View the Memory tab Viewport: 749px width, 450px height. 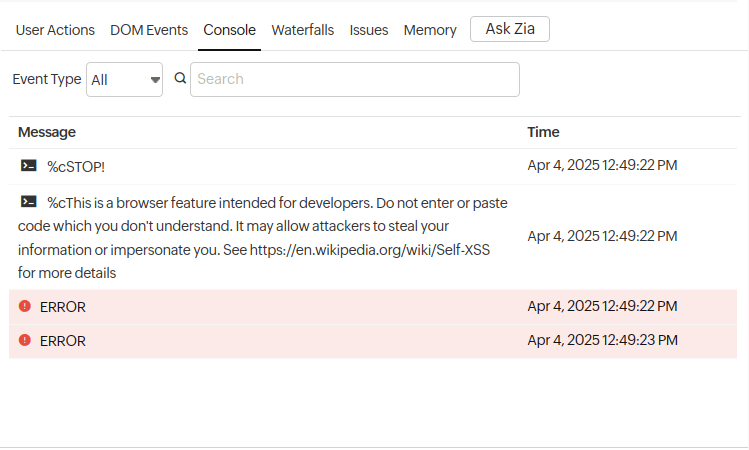(x=430, y=30)
